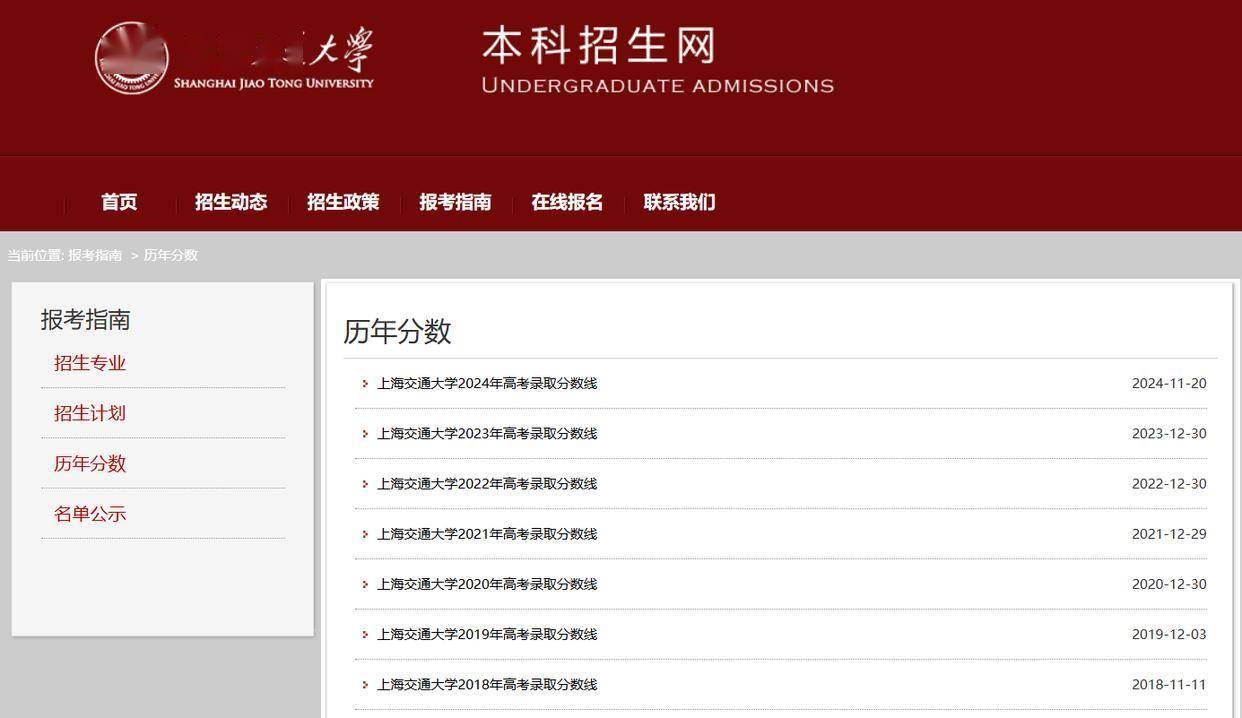This screenshot has width=1242, height=718.
Task: Click 报考指南 in the breadcrumb path
Action: 95,255
